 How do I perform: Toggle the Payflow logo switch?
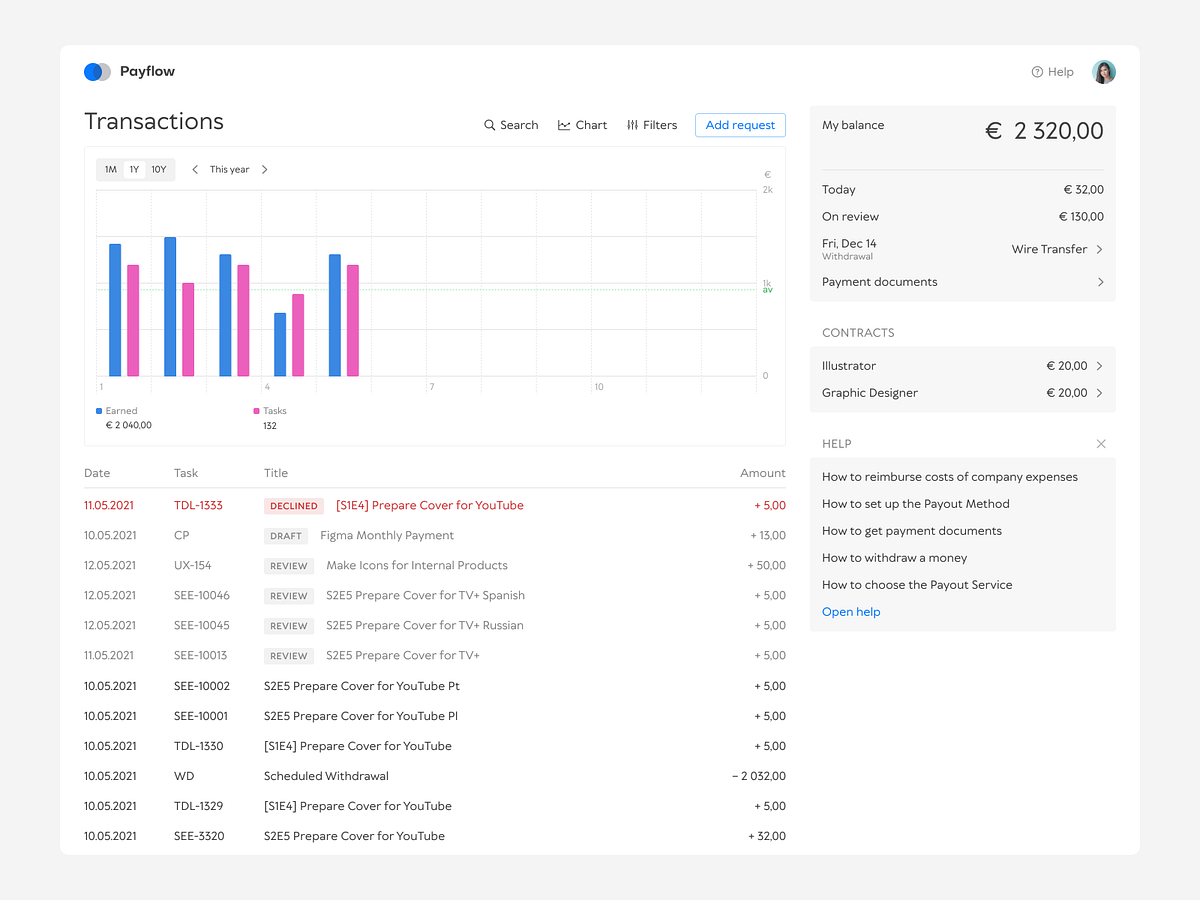pyautogui.click(x=96, y=71)
